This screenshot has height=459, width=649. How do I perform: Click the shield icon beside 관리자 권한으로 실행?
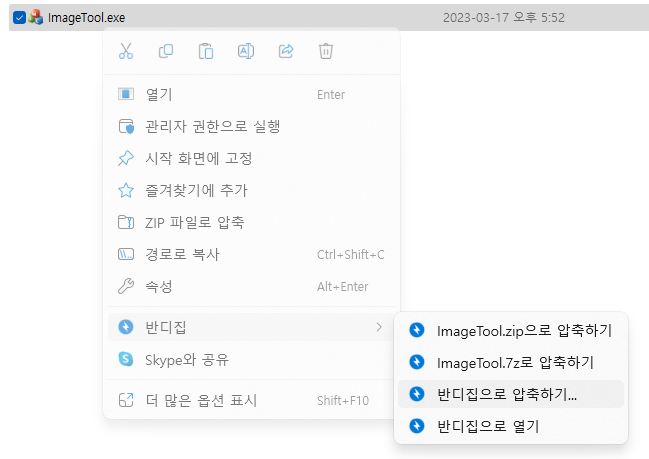pos(126,126)
